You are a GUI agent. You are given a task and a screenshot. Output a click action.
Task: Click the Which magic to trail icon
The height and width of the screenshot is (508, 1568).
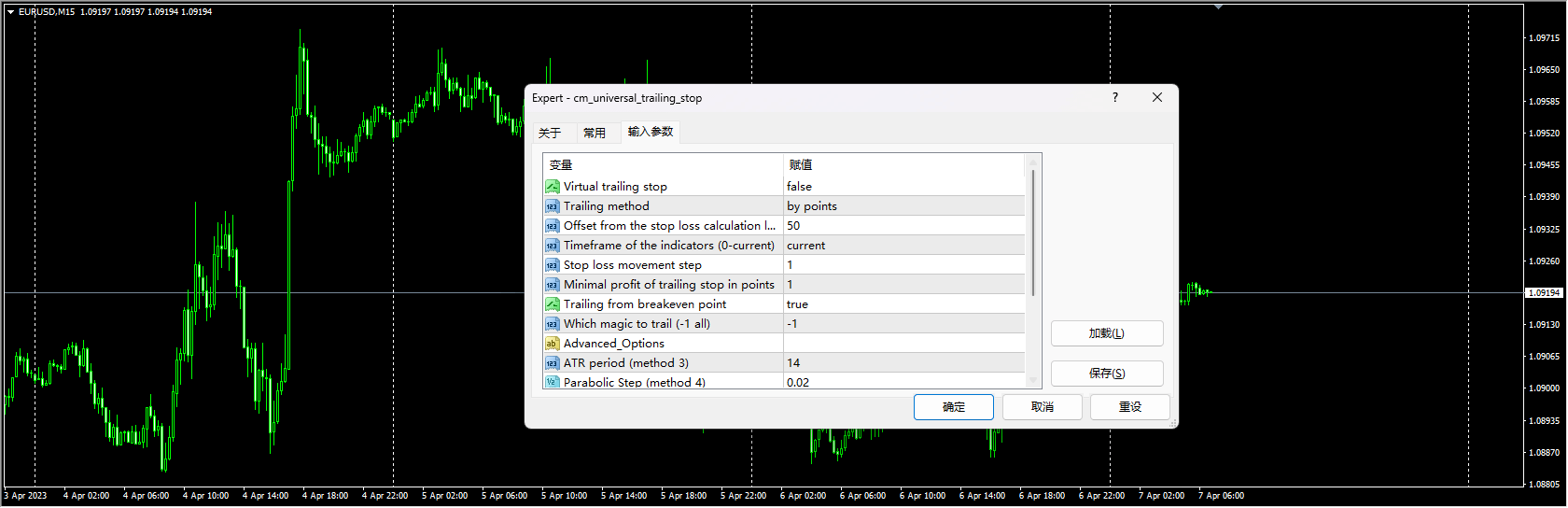pos(553,324)
